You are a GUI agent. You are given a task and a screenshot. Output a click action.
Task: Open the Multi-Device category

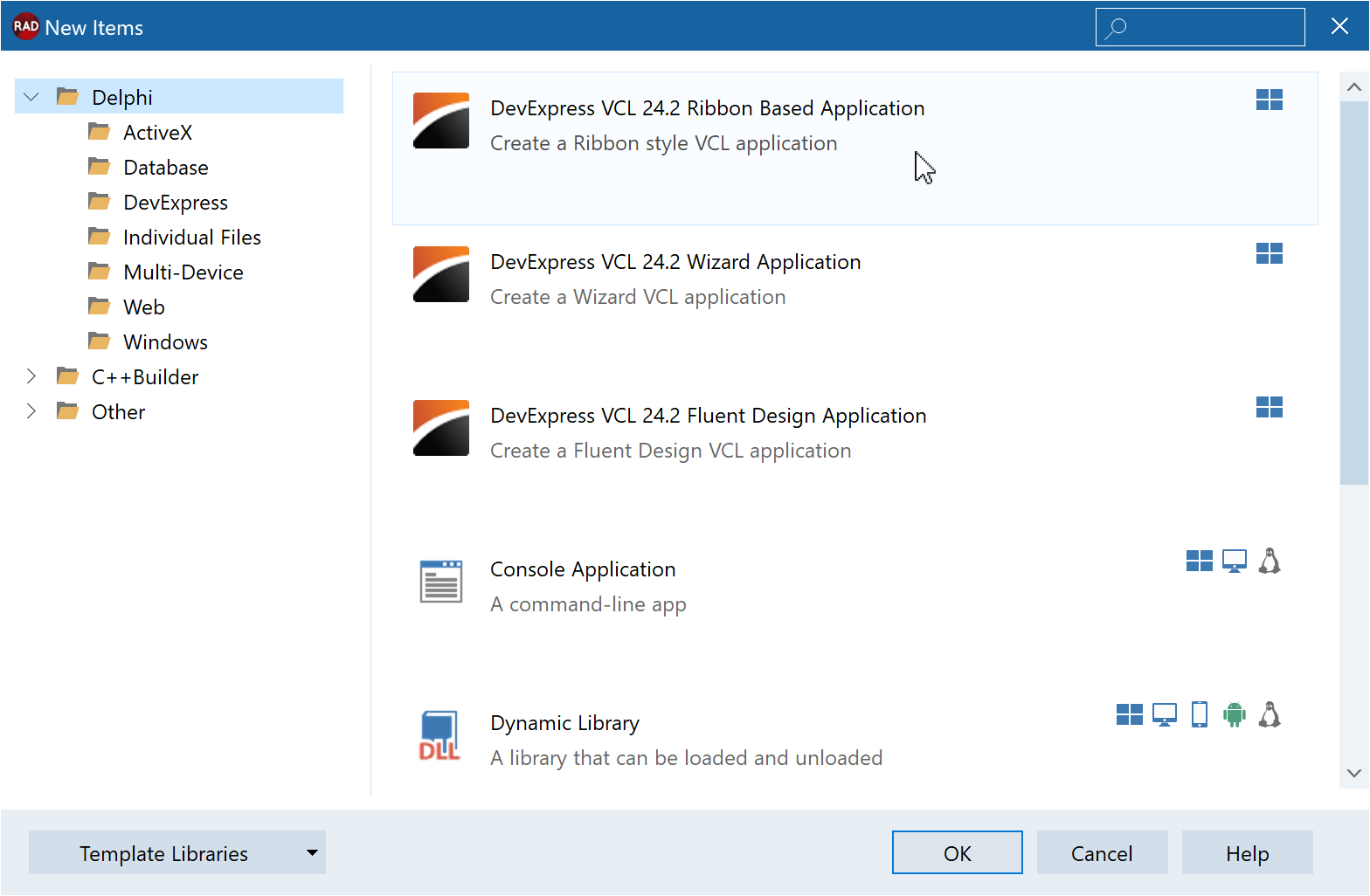(x=183, y=272)
